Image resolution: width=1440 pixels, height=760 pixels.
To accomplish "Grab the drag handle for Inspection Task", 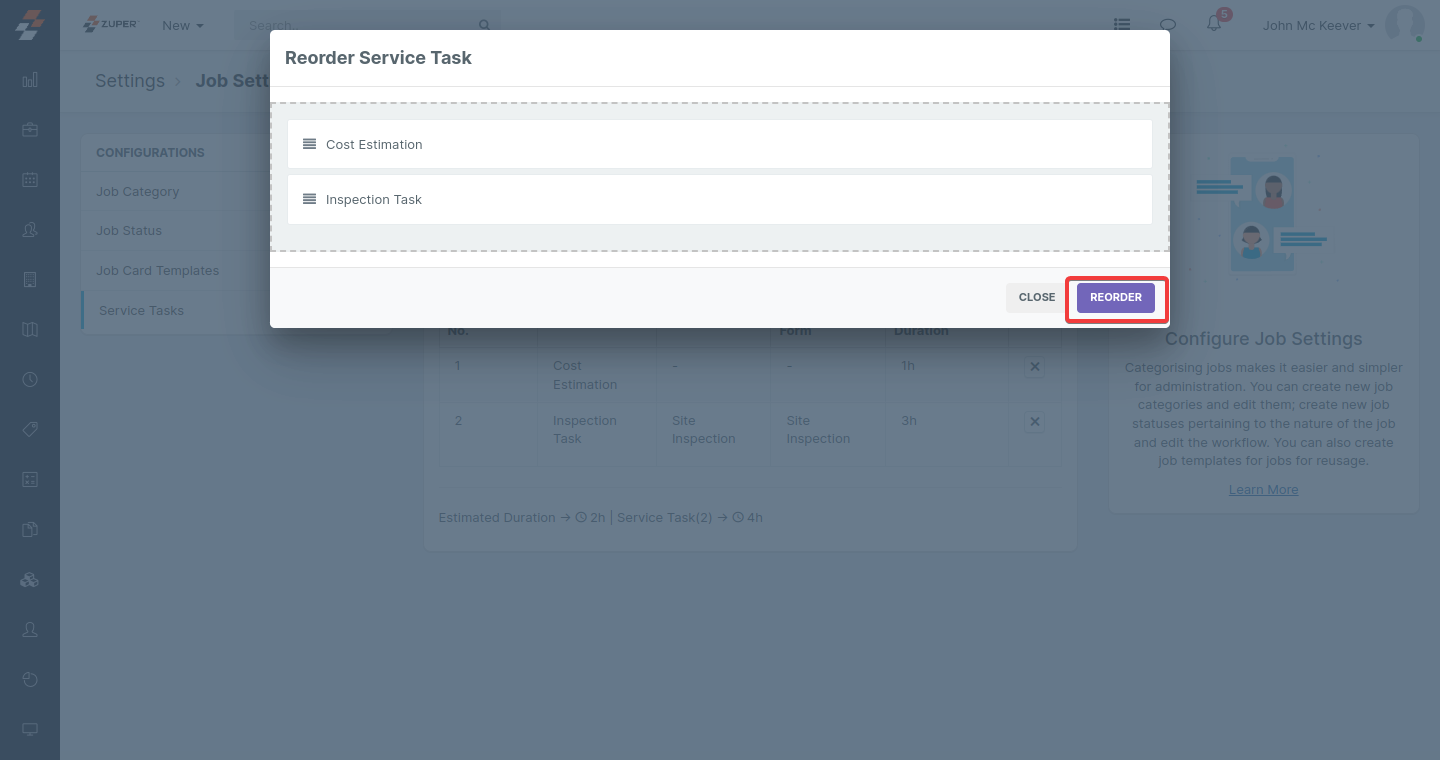I will pos(309,199).
